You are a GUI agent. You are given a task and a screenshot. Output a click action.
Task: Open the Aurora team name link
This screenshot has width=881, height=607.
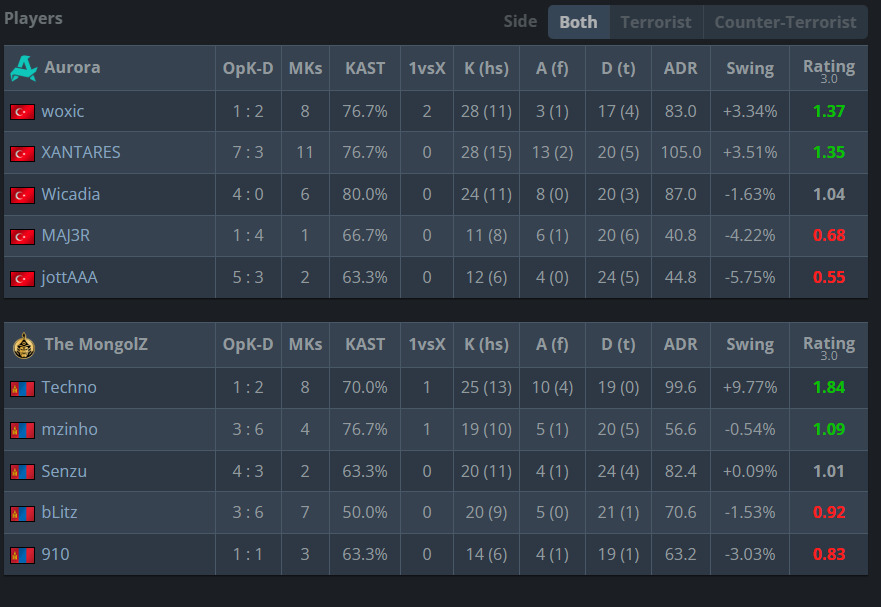pos(72,67)
